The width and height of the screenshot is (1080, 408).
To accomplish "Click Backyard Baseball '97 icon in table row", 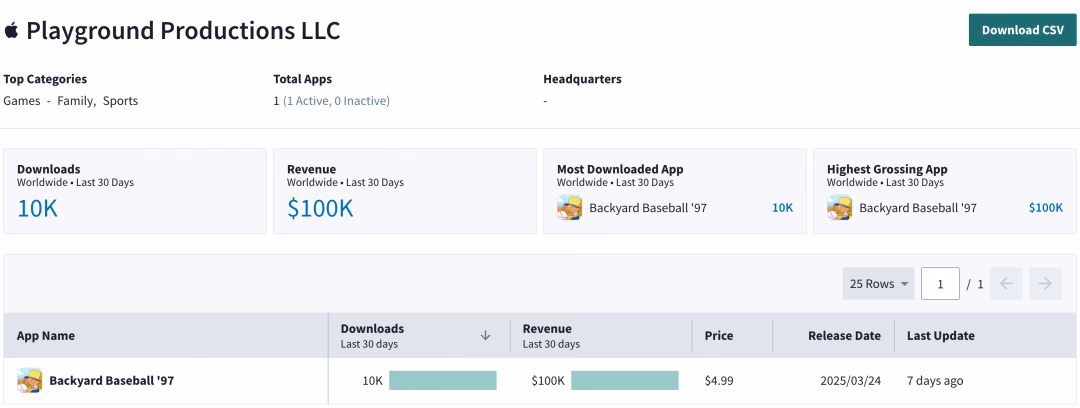I will coord(30,380).
